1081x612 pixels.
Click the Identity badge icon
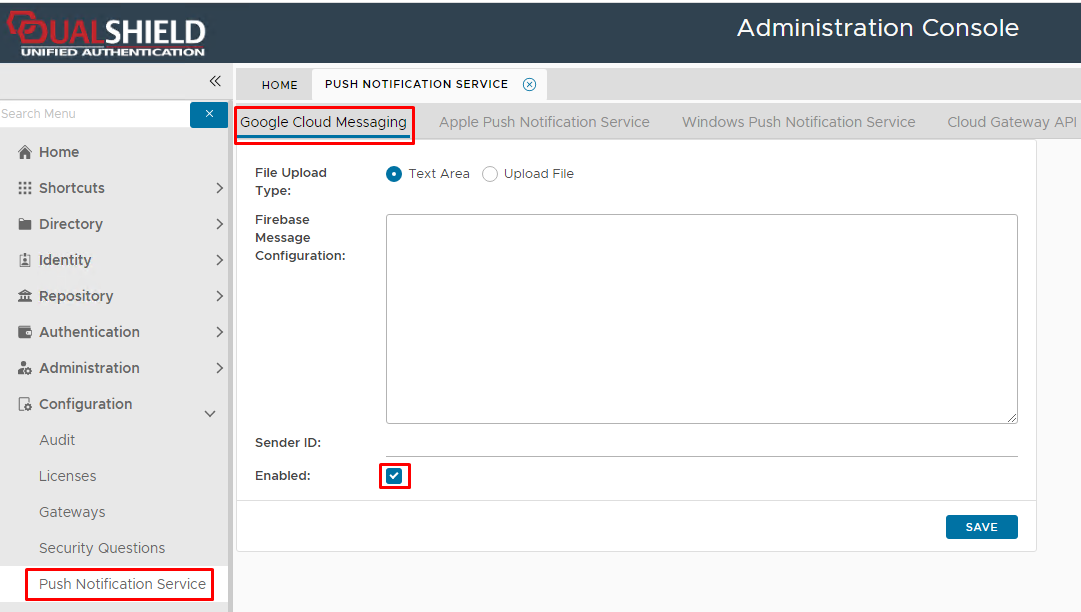click(25, 260)
